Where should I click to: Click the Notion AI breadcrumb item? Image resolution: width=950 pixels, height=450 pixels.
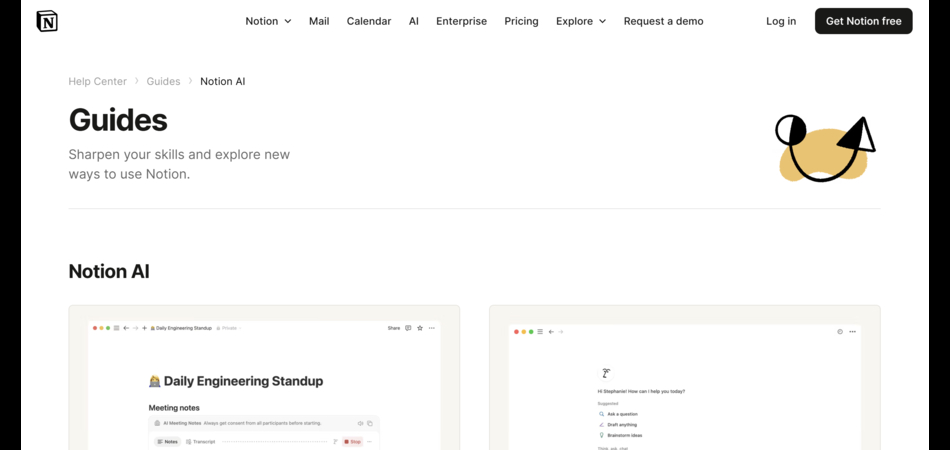click(222, 81)
